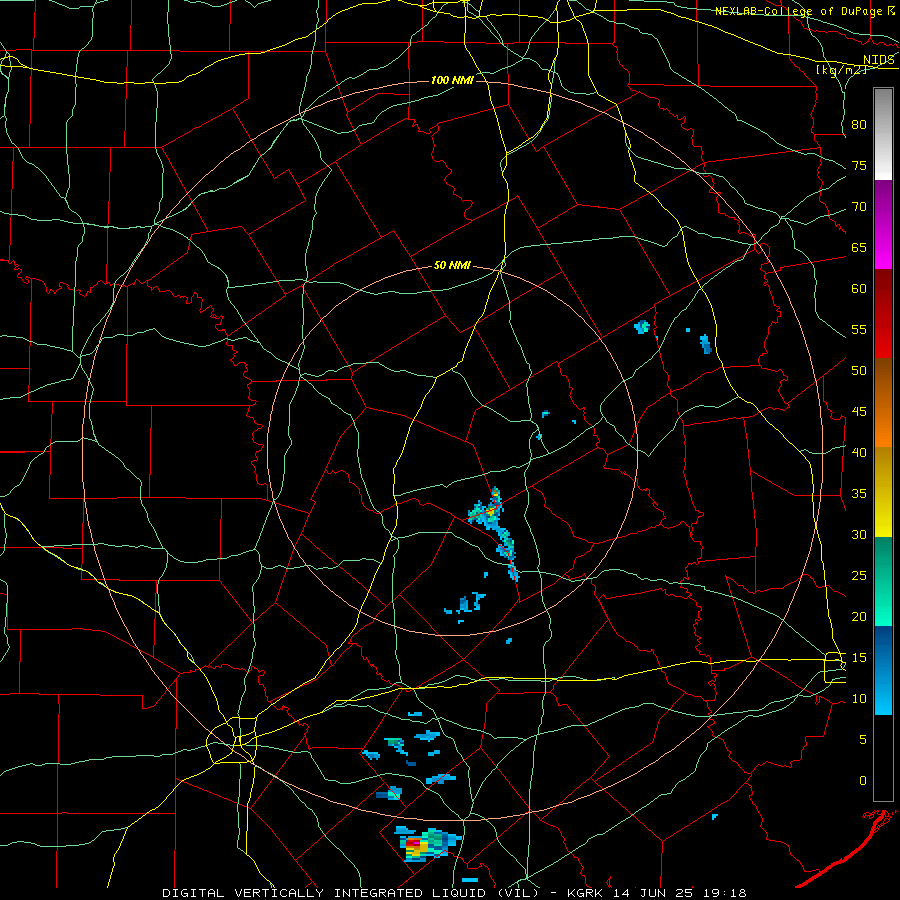Click the 25 label on the color scale
Image resolution: width=900 pixels, height=900 pixels.
tap(859, 576)
